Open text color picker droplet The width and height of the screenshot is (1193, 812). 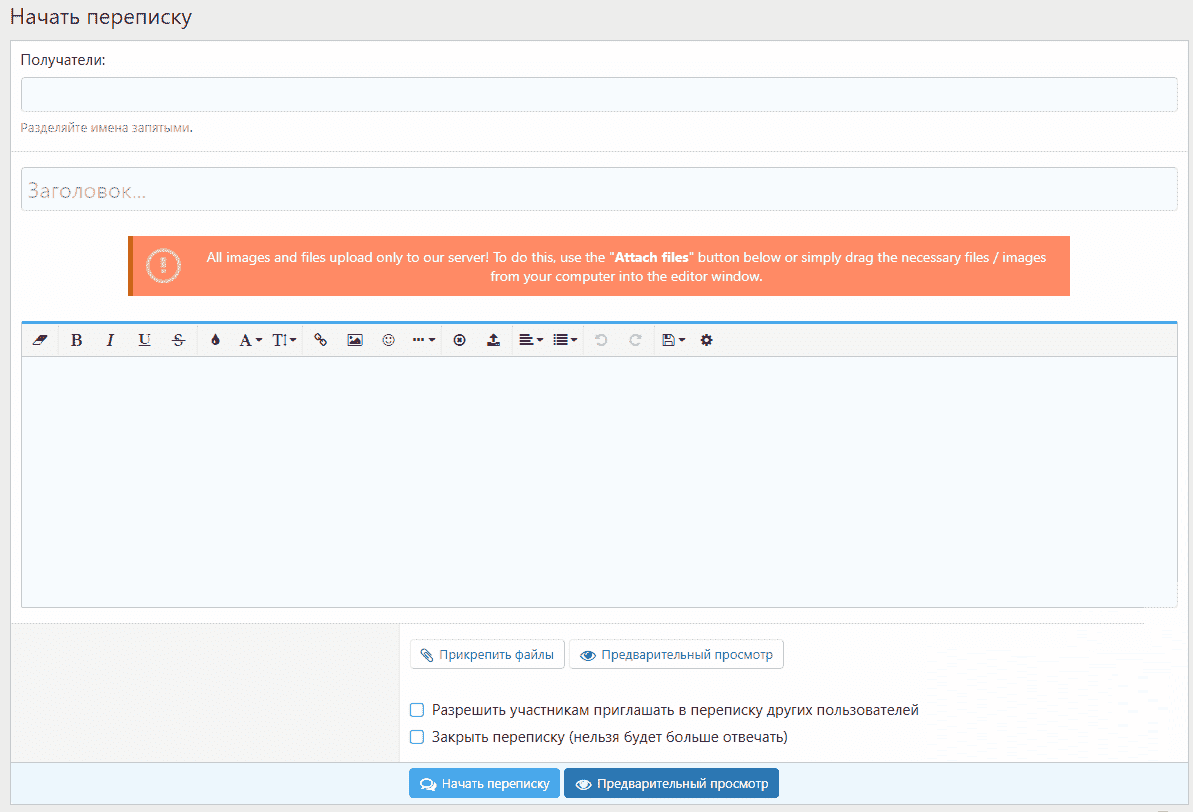point(215,340)
